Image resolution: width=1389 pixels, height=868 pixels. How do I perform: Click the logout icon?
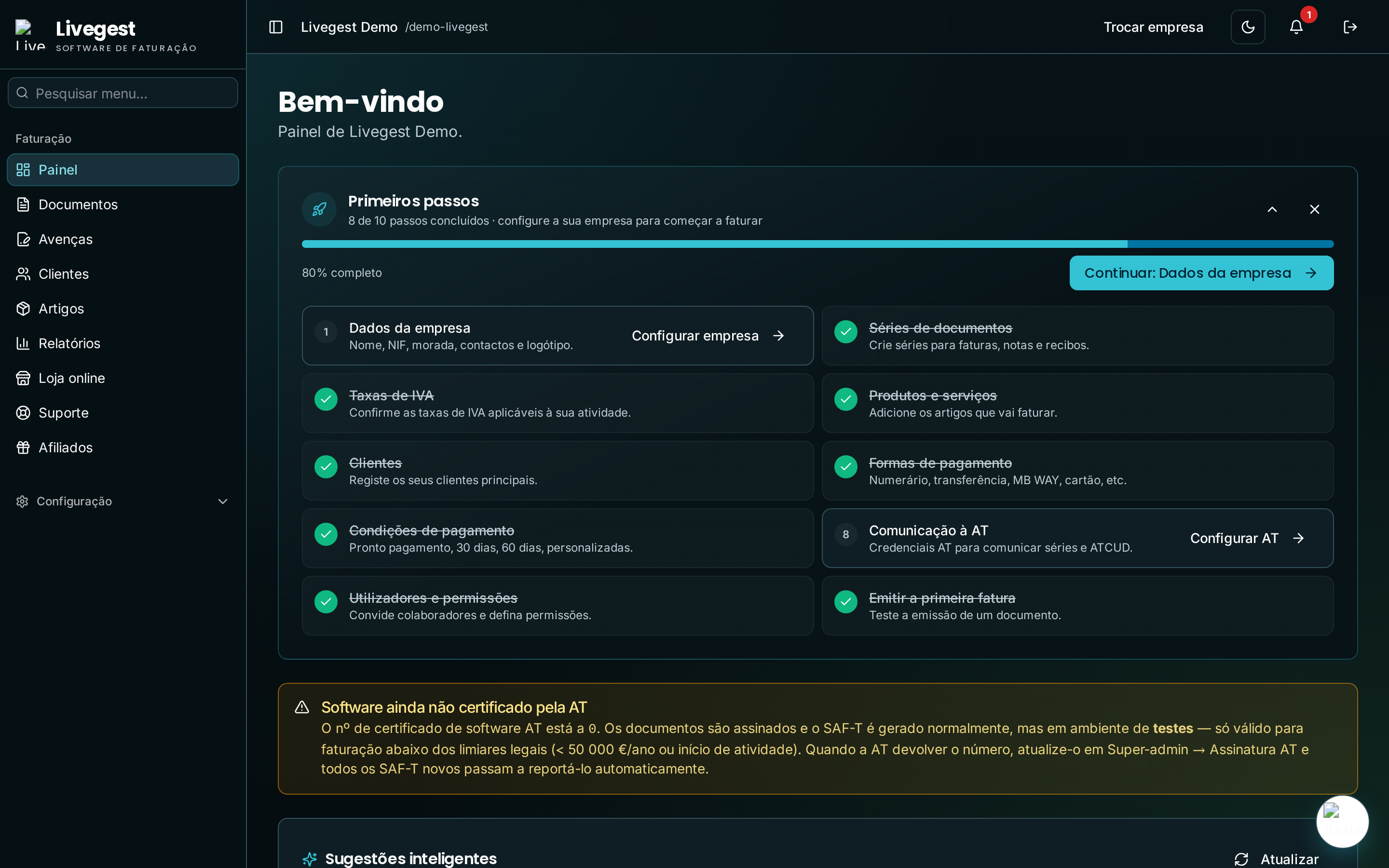[x=1350, y=27]
